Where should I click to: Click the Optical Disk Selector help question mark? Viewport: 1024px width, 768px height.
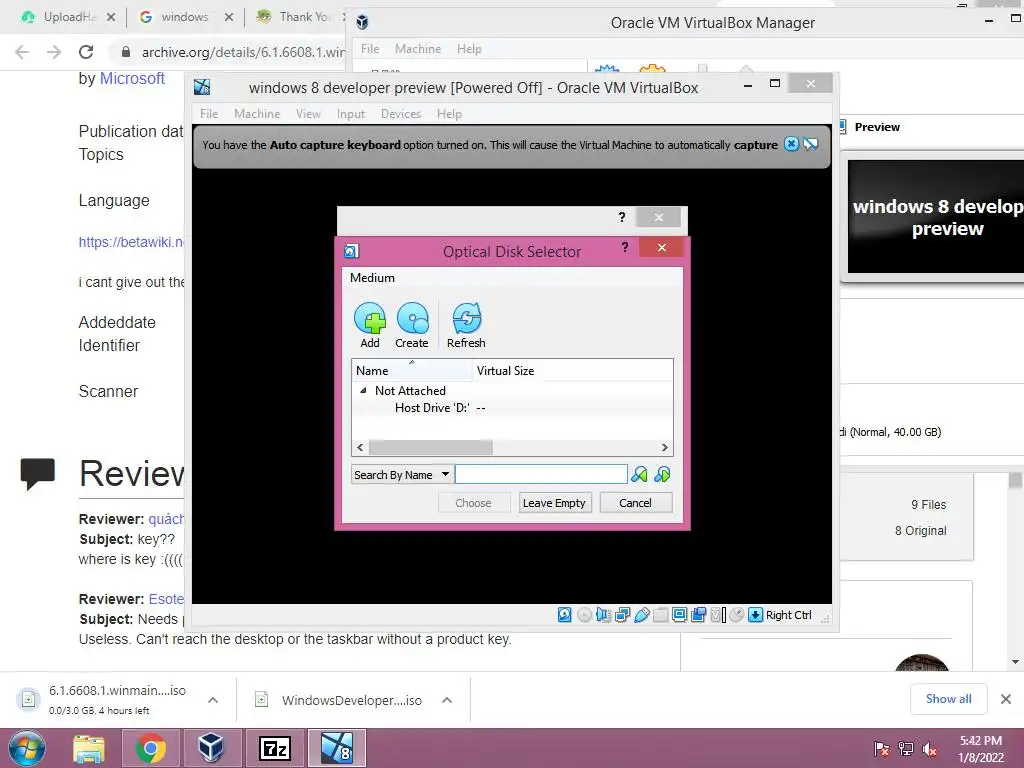click(x=625, y=248)
